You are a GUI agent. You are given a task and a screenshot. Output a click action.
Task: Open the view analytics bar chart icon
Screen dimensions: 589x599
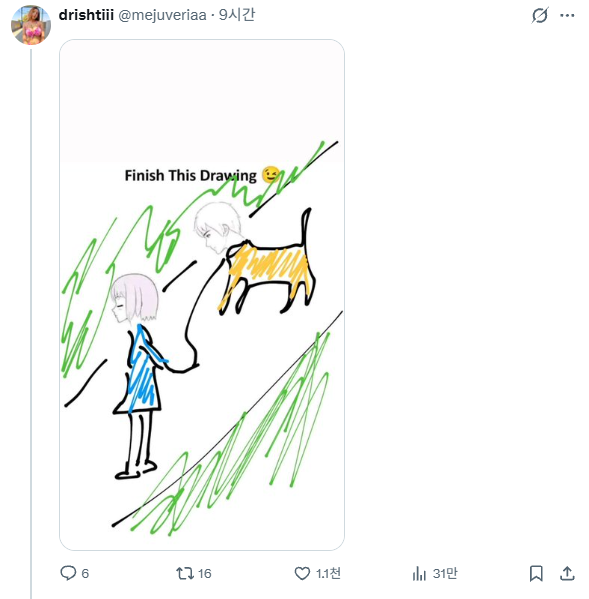419,573
